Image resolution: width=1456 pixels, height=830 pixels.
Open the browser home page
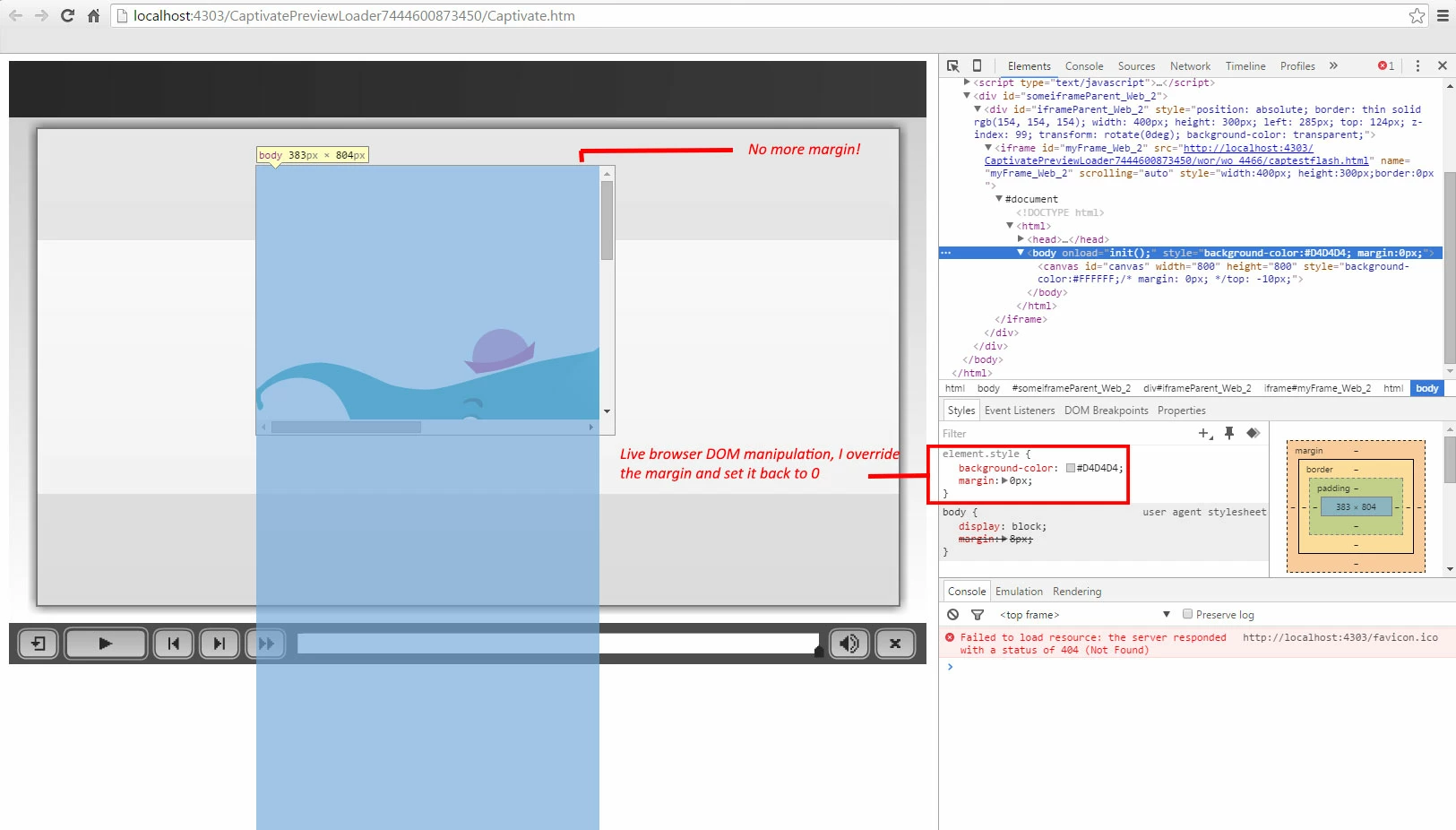[93, 15]
